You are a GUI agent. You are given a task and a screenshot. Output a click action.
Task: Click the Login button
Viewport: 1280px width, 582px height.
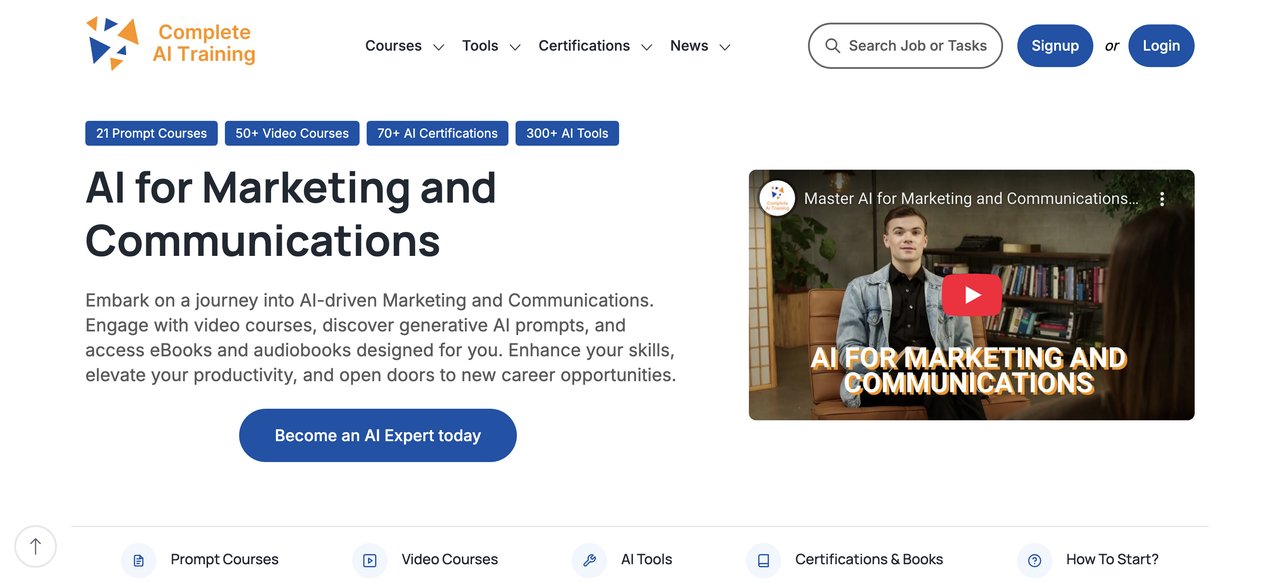tap(1161, 46)
